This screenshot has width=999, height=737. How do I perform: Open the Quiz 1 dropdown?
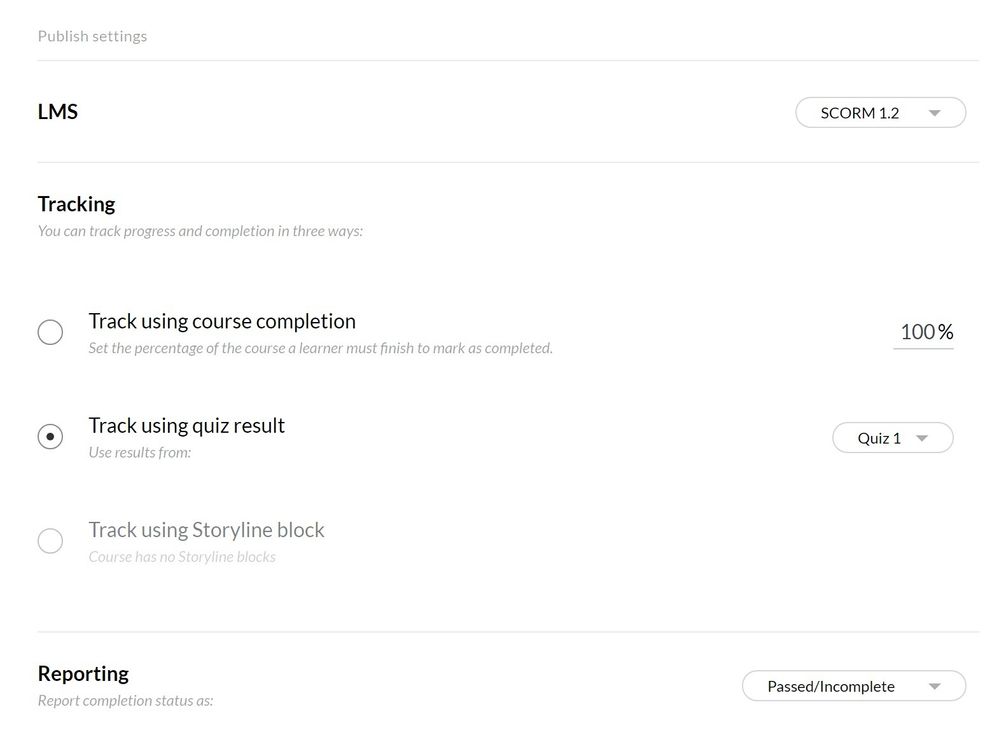click(892, 438)
